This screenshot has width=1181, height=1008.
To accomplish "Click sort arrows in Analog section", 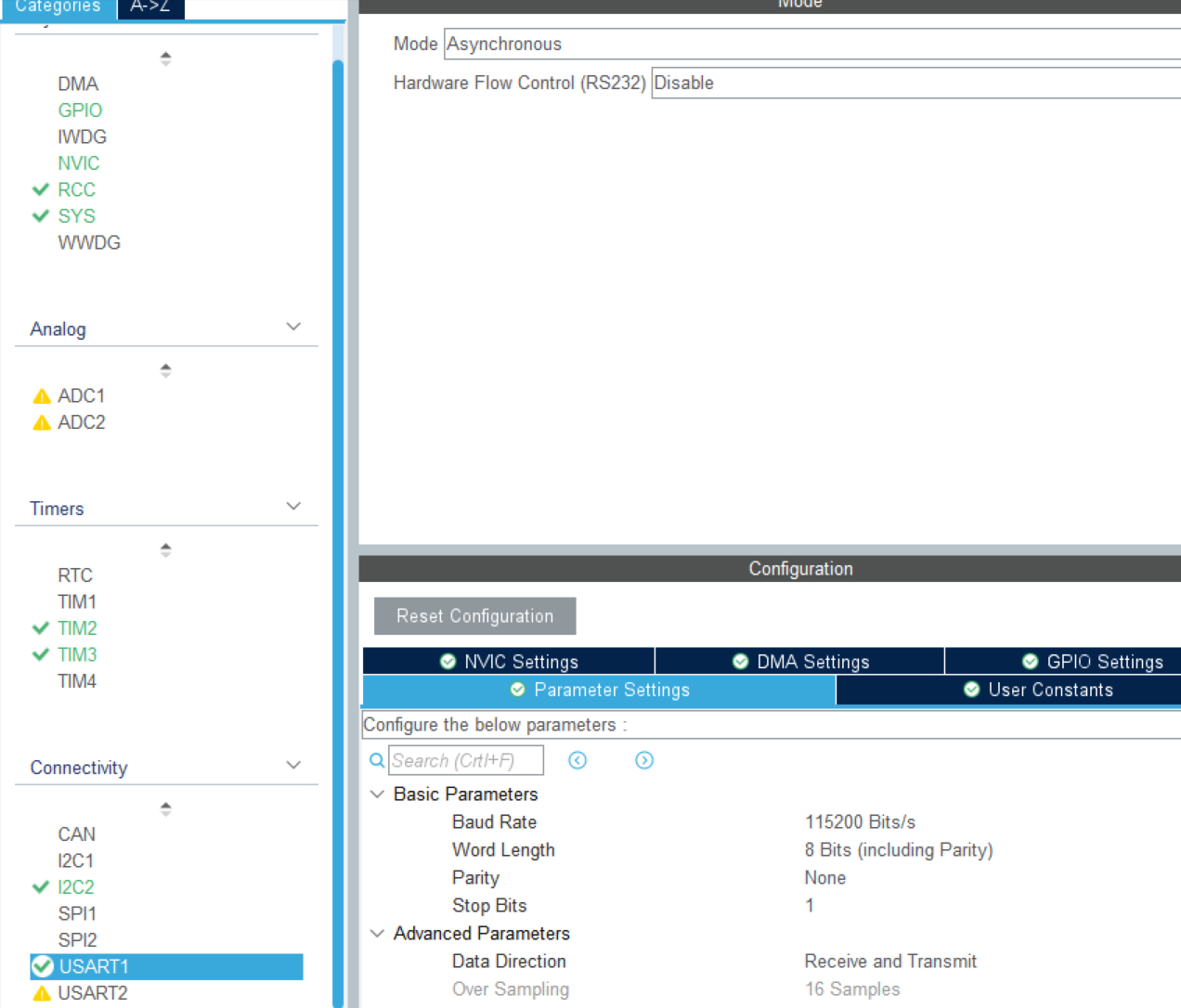I will click(x=165, y=370).
